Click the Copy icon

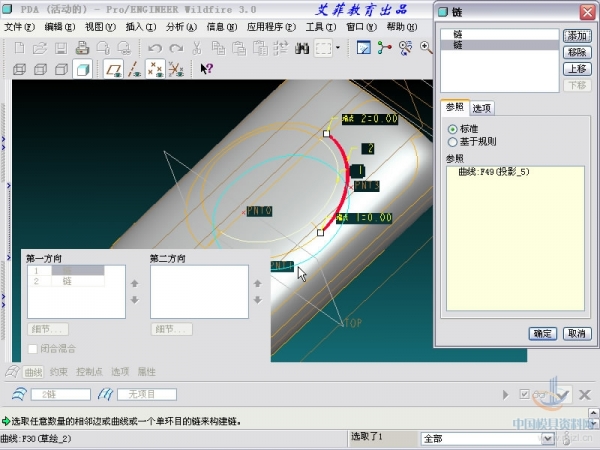218,48
